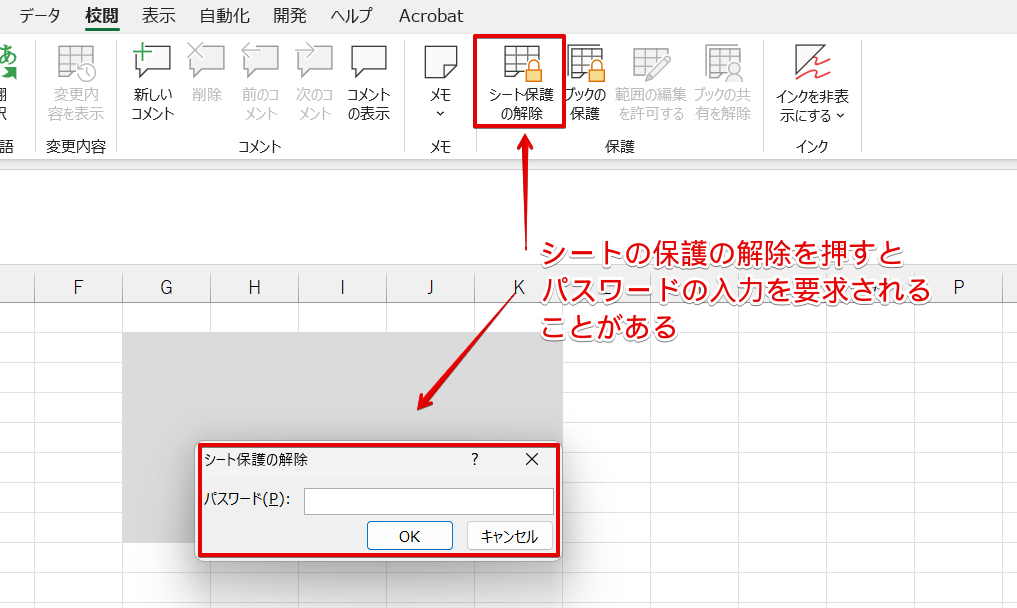
Task: Open the 表示 ribbon tab
Action: [x=159, y=16]
